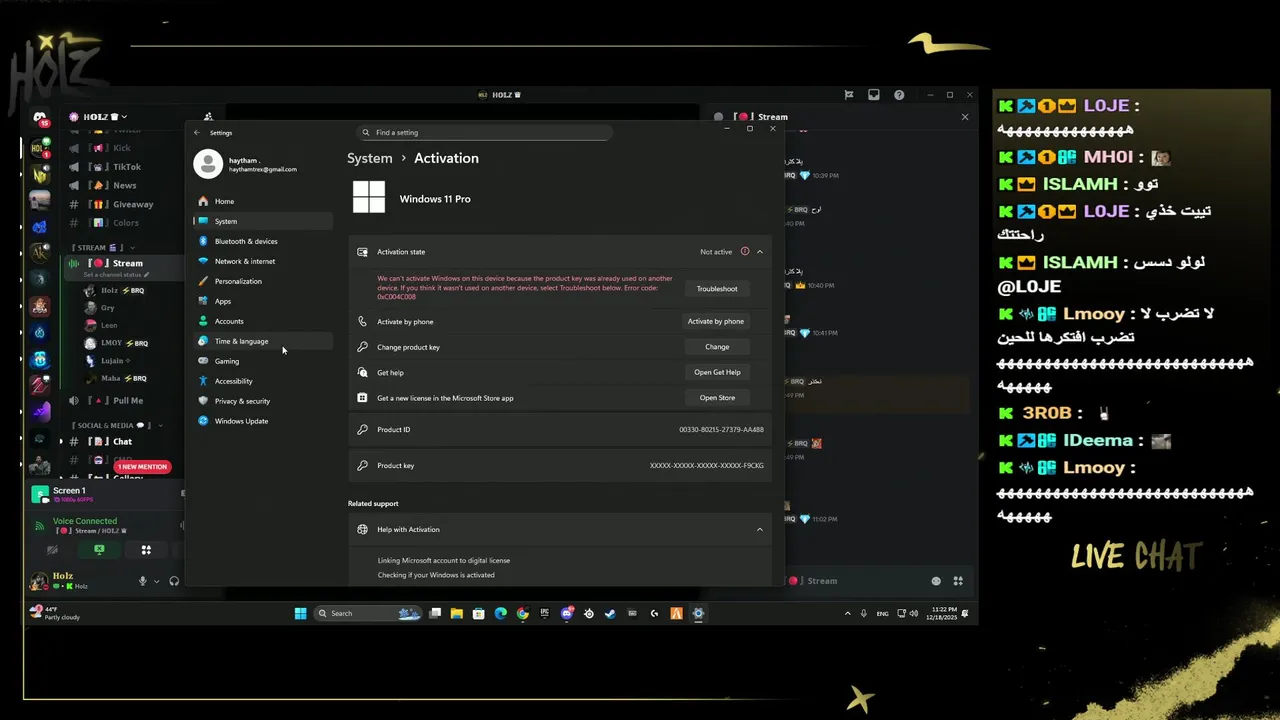
Task: Focus the Find a setting search box
Action: click(484, 132)
